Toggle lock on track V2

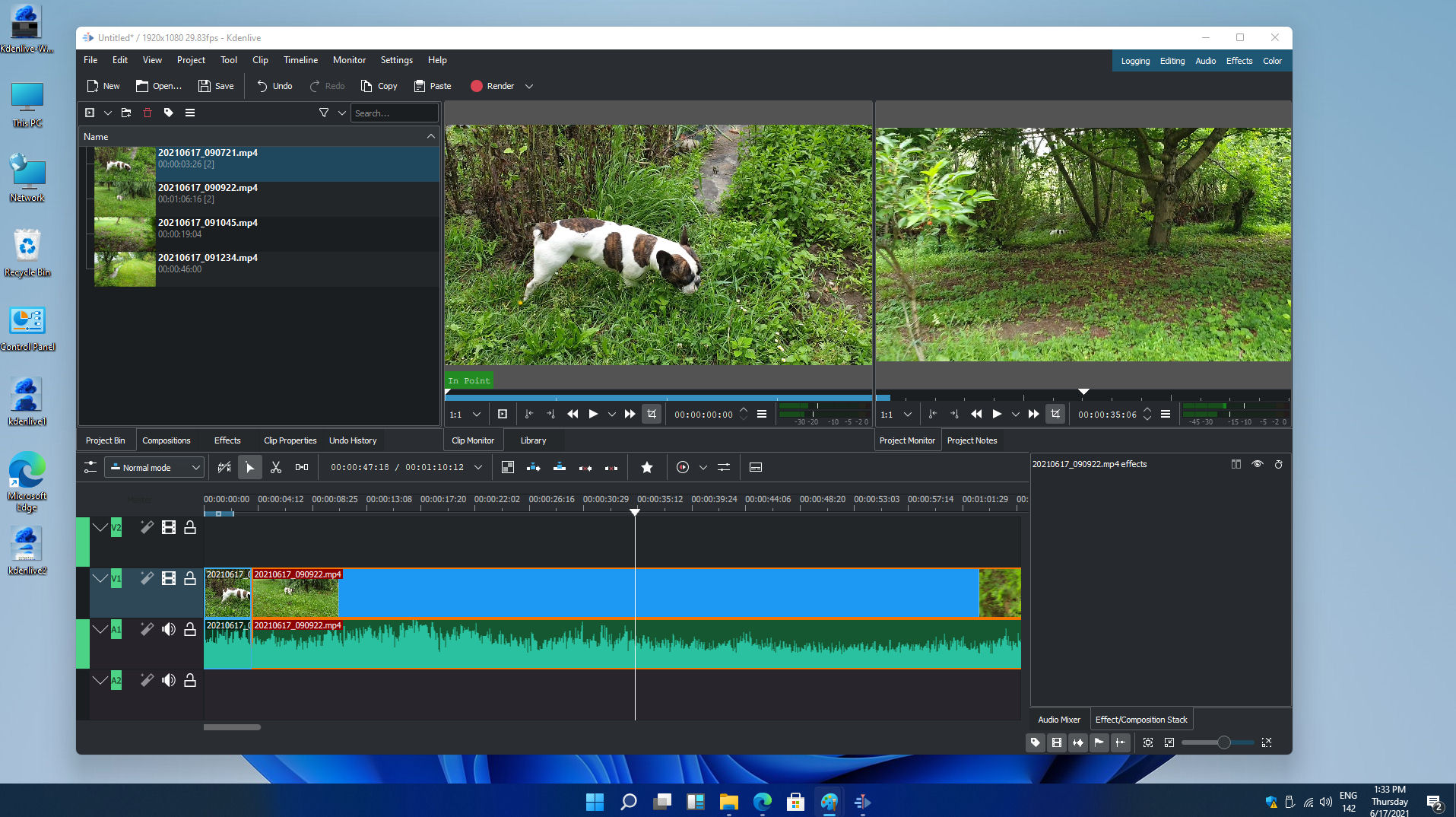190,527
